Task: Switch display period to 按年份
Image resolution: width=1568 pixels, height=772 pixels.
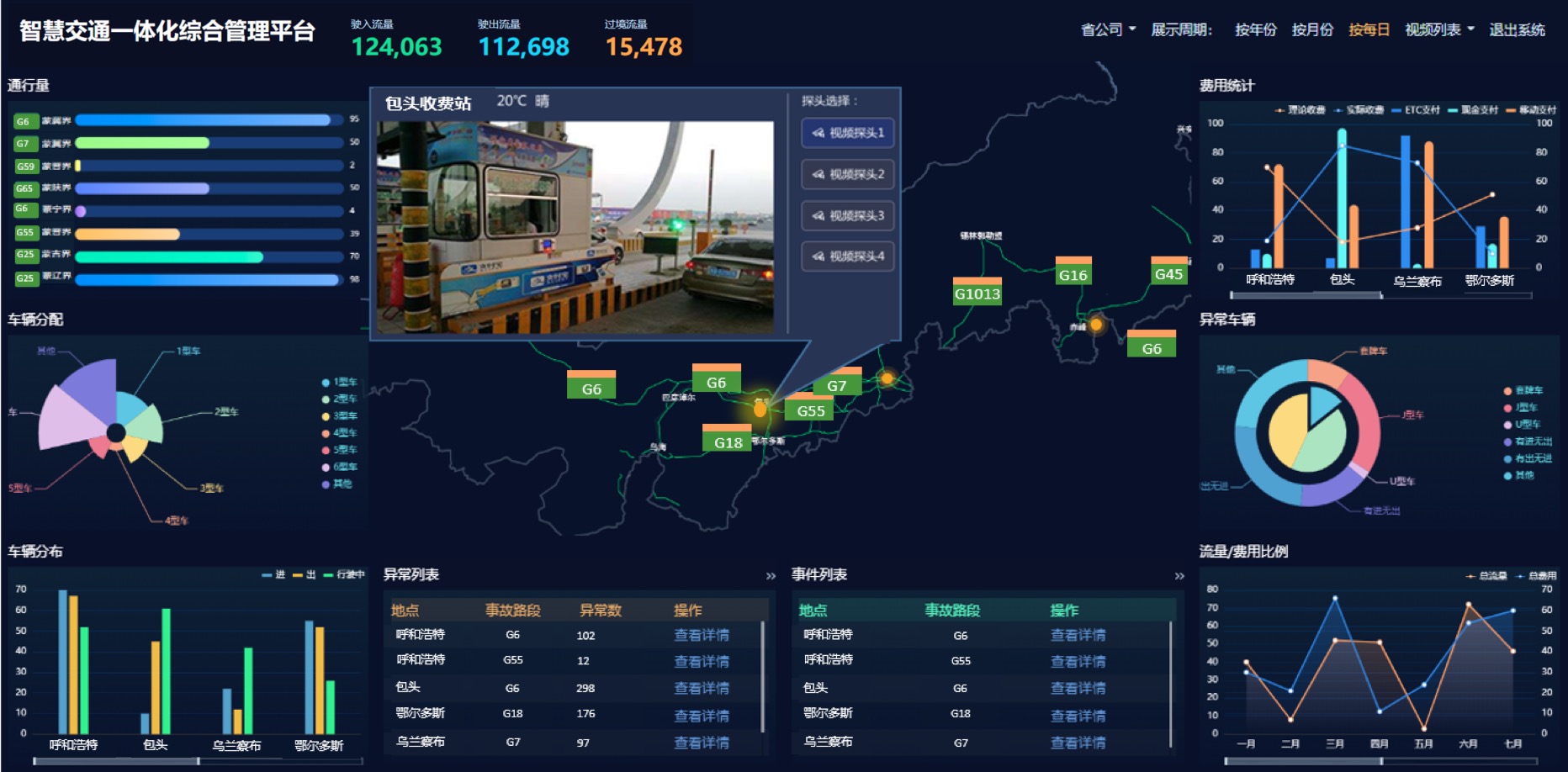Action: (1255, 30)
